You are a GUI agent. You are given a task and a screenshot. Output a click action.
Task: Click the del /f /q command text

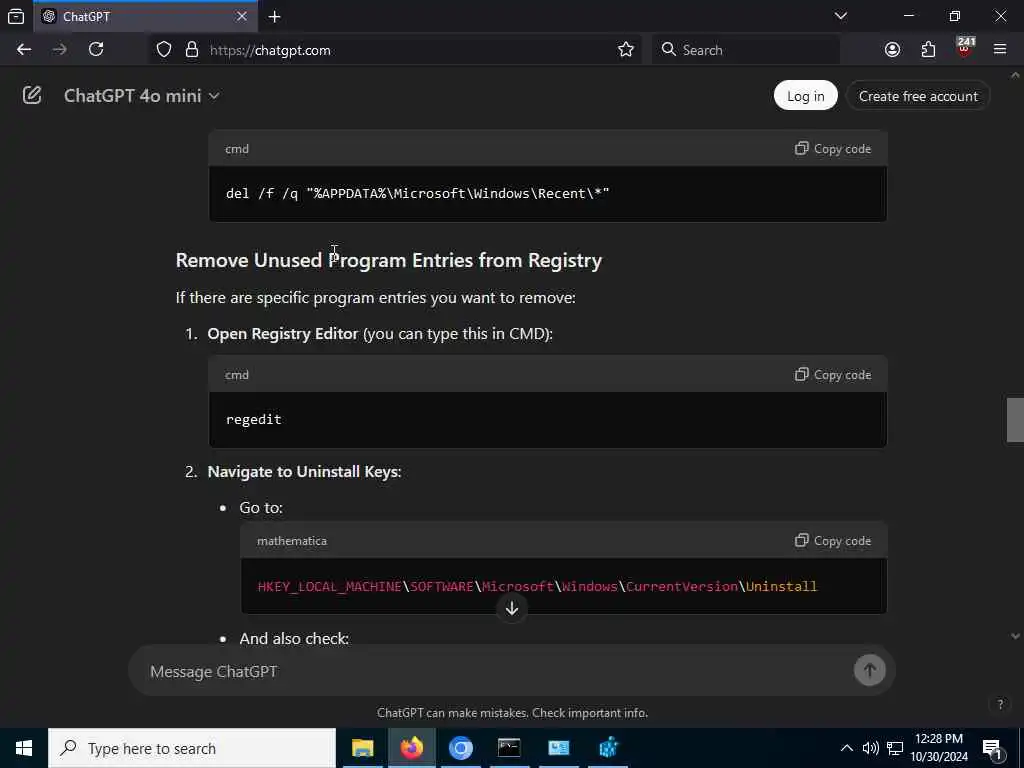417,193
